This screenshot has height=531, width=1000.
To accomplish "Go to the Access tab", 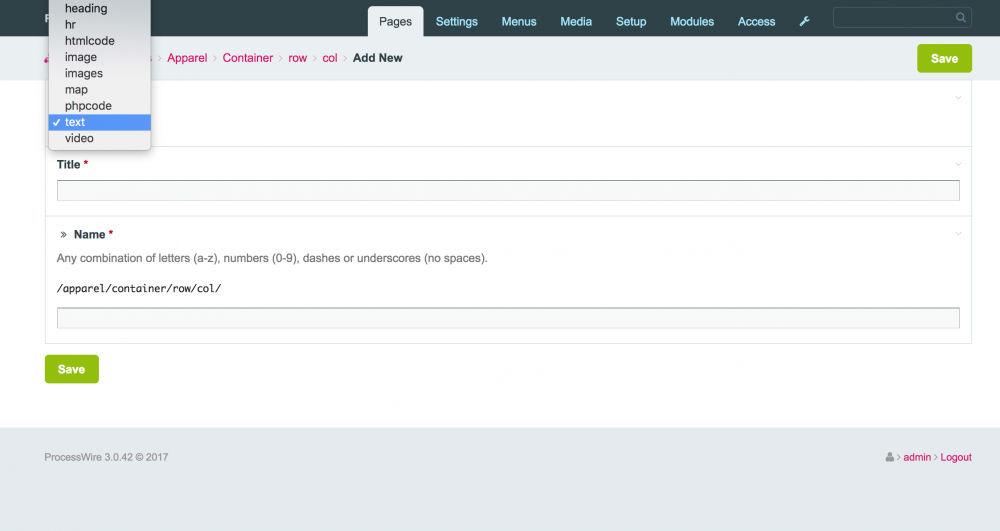I will (x=756, y=21).
